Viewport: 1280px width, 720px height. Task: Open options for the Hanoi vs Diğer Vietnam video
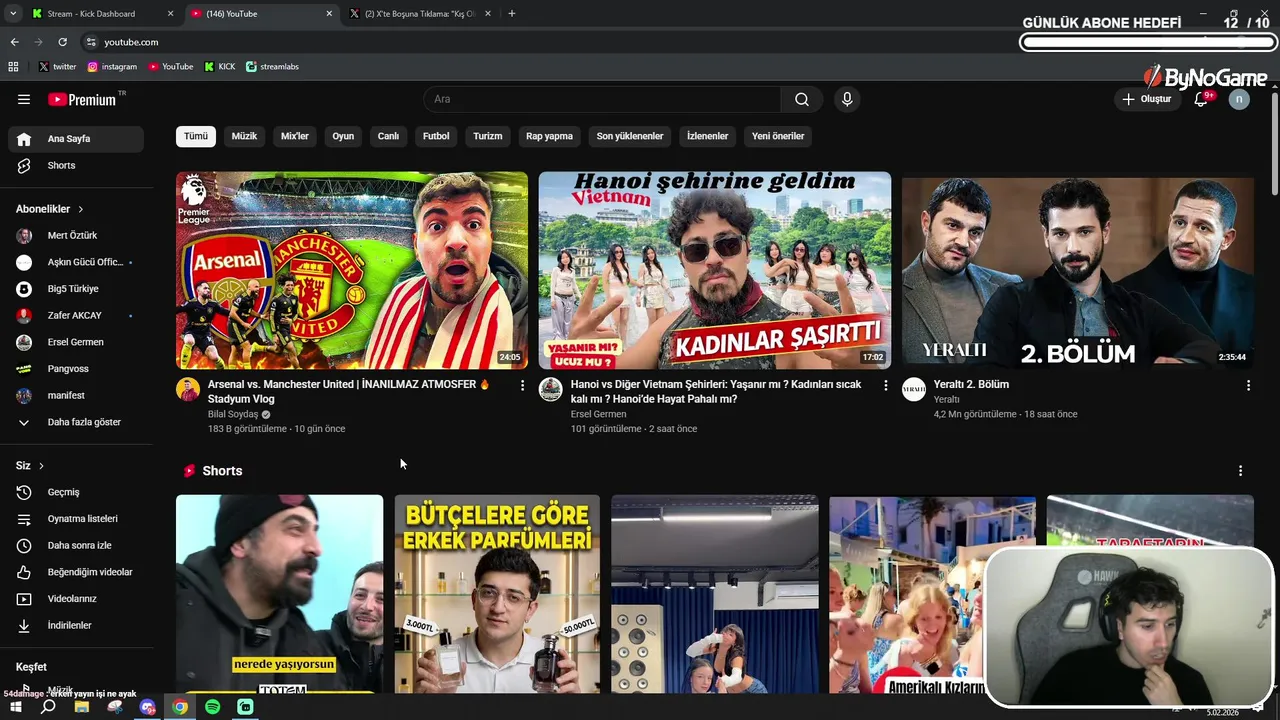tap(885, 385)
